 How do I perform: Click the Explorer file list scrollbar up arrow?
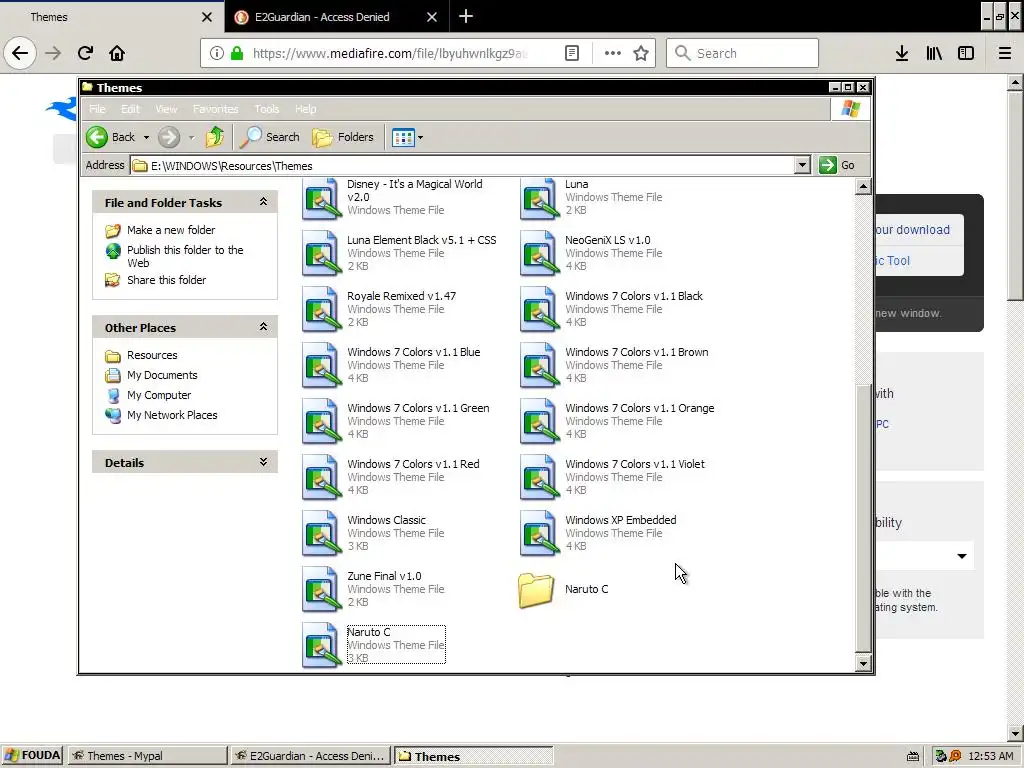click(x=863, y=187)
